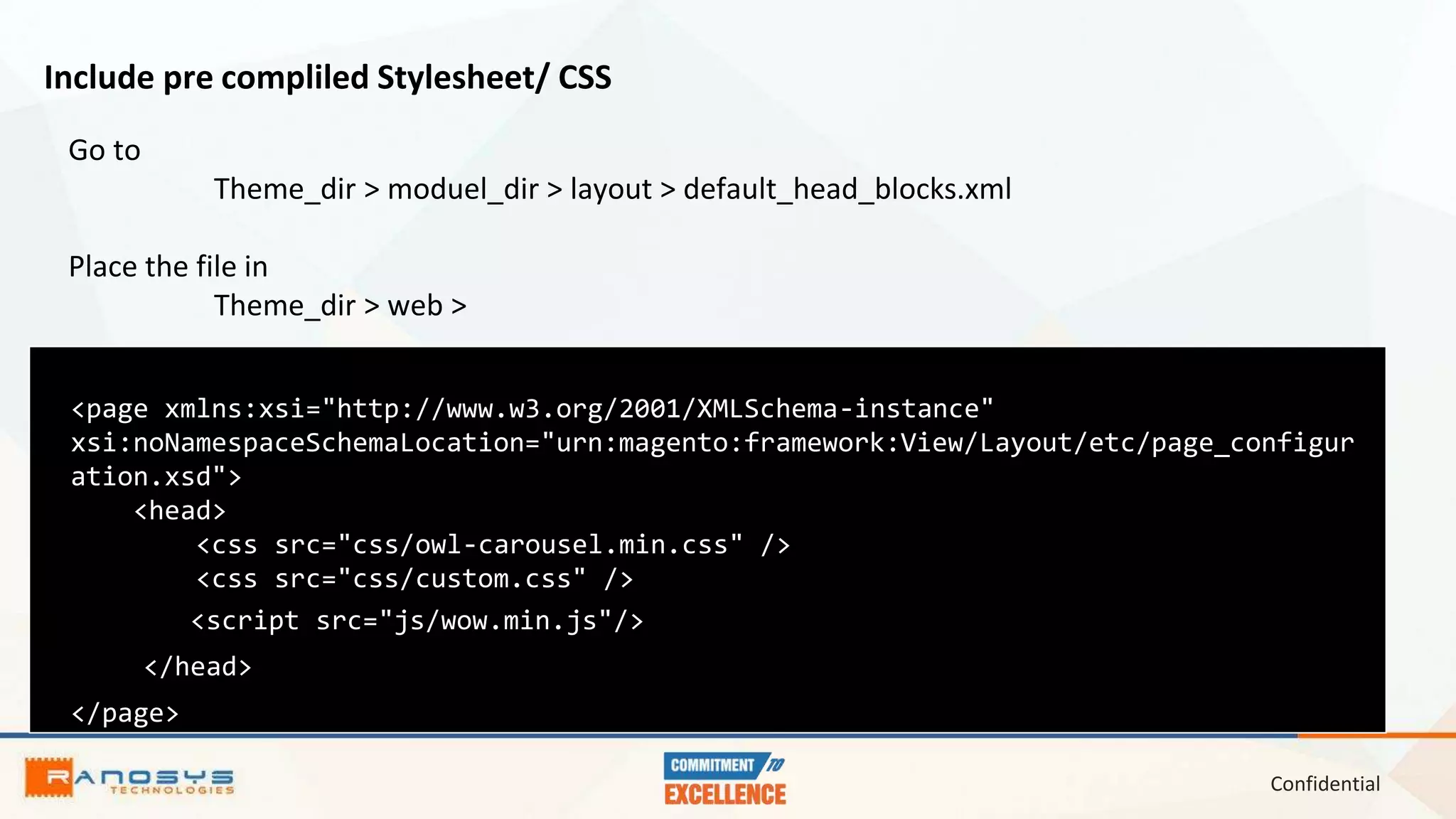The width and height of the screenshot is (1456, 819).
Task: Click the page xmlns:xsi declaration line
Action: 532,409
